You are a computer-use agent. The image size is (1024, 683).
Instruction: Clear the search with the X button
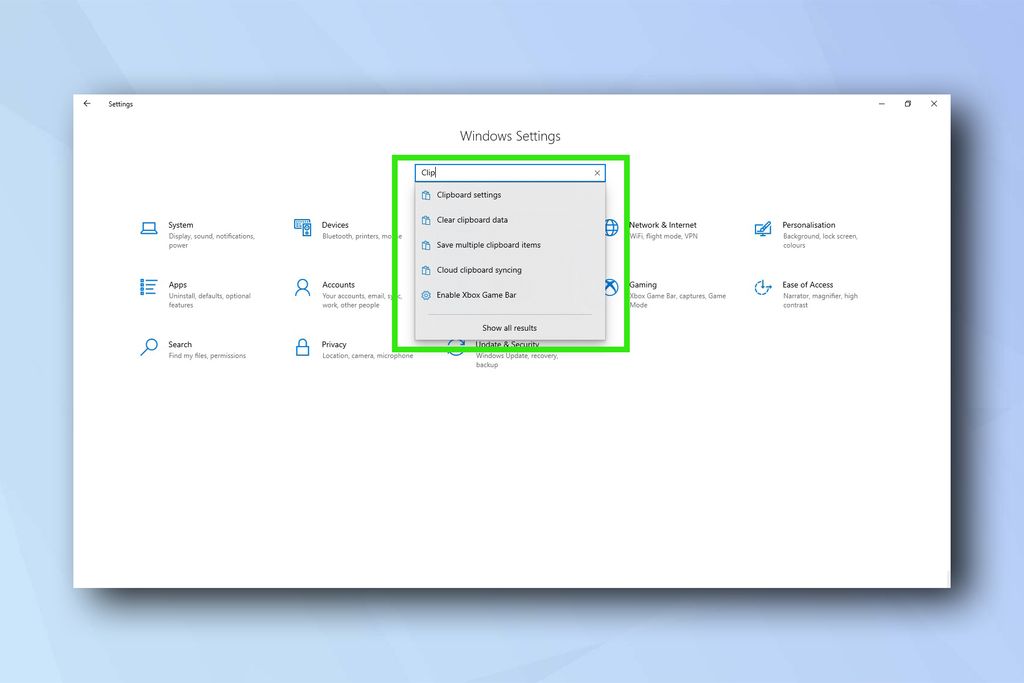click(x=597, y=172)
